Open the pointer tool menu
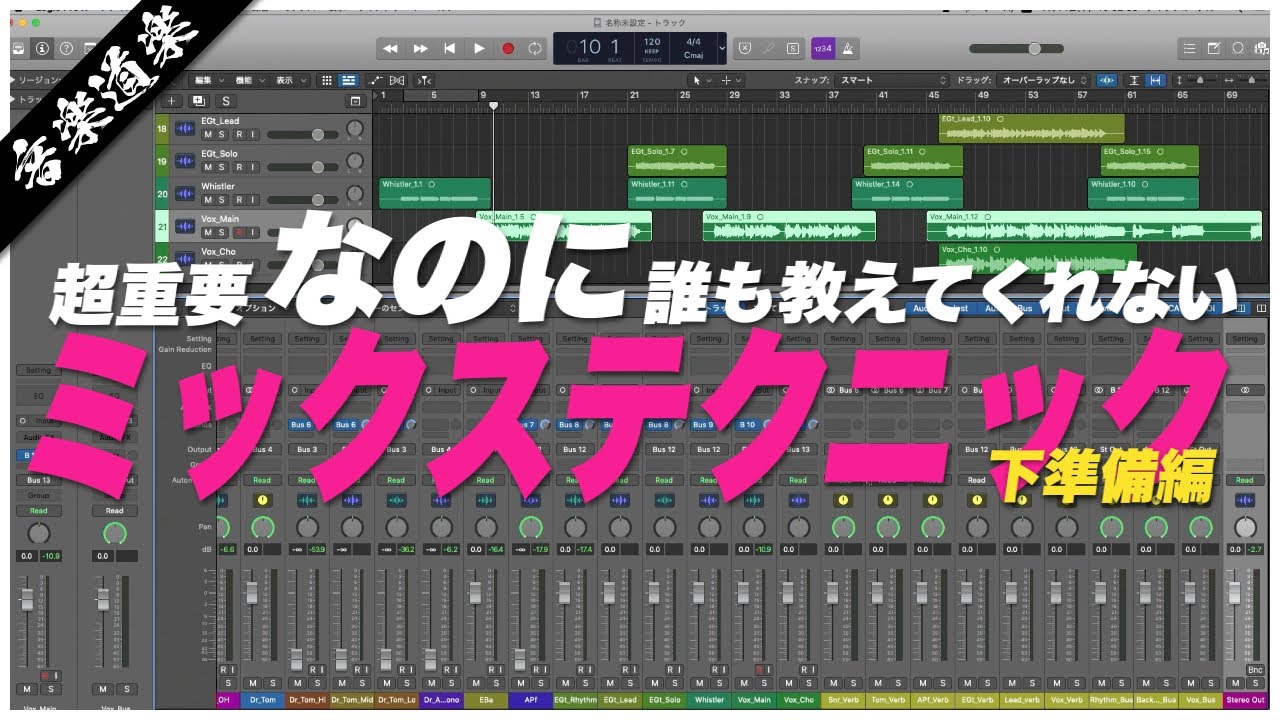This screenshot has height=720, width=1280. [703, 80]
